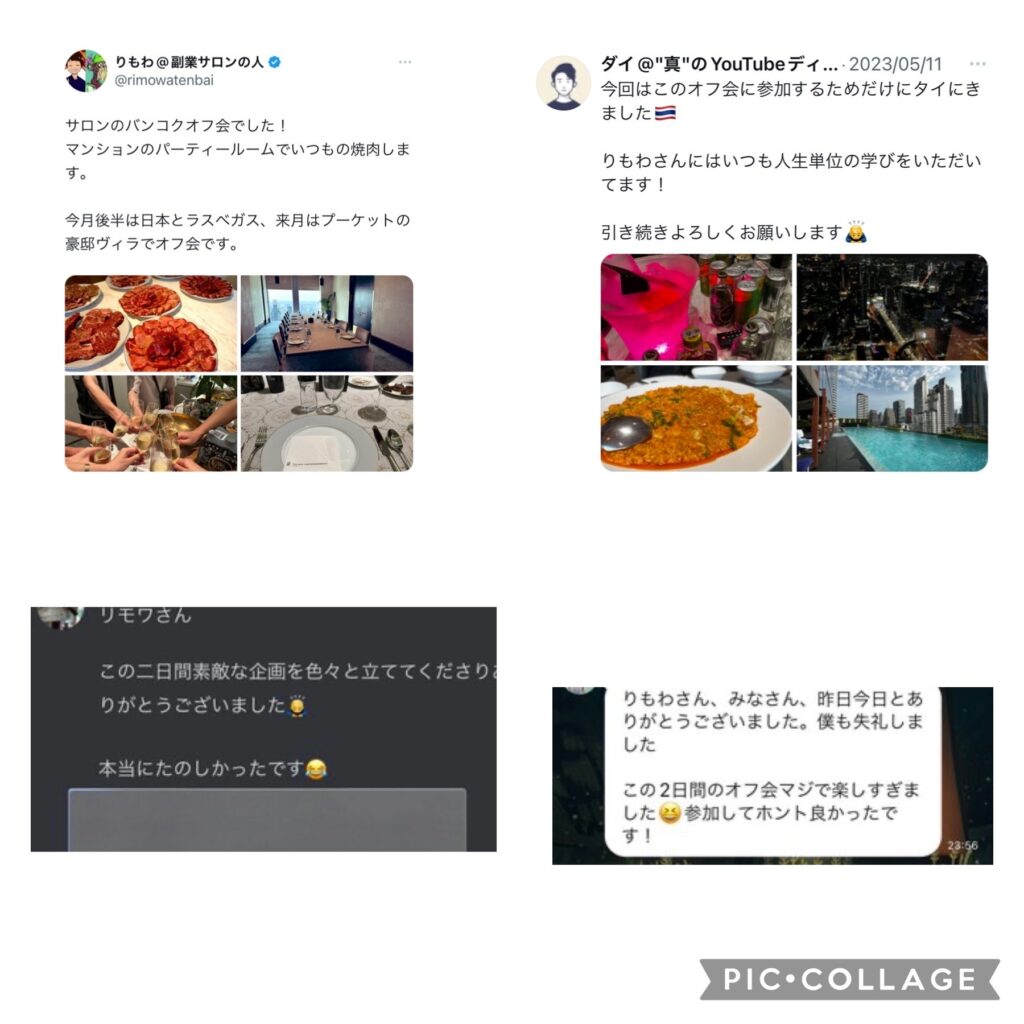Open the three-dot menu on りもわ's tweet
This screenshot has width=1024, height=1024.
(x=405, y=62)
